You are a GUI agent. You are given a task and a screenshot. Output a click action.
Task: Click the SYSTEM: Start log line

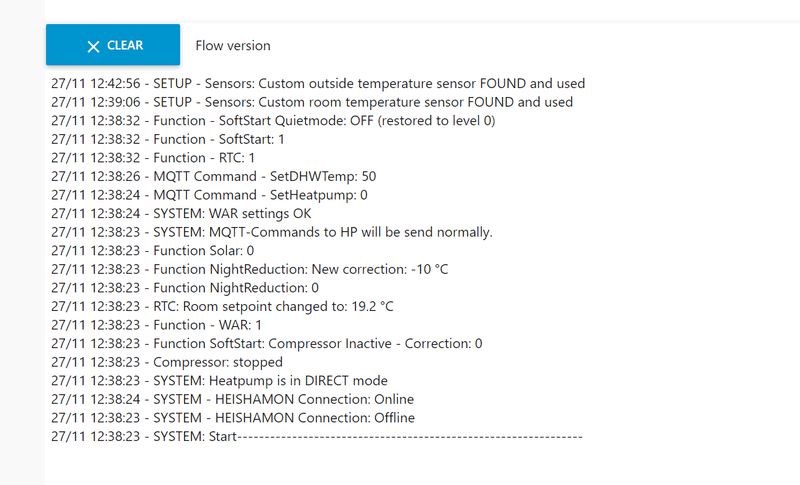(x=316, y=436)
